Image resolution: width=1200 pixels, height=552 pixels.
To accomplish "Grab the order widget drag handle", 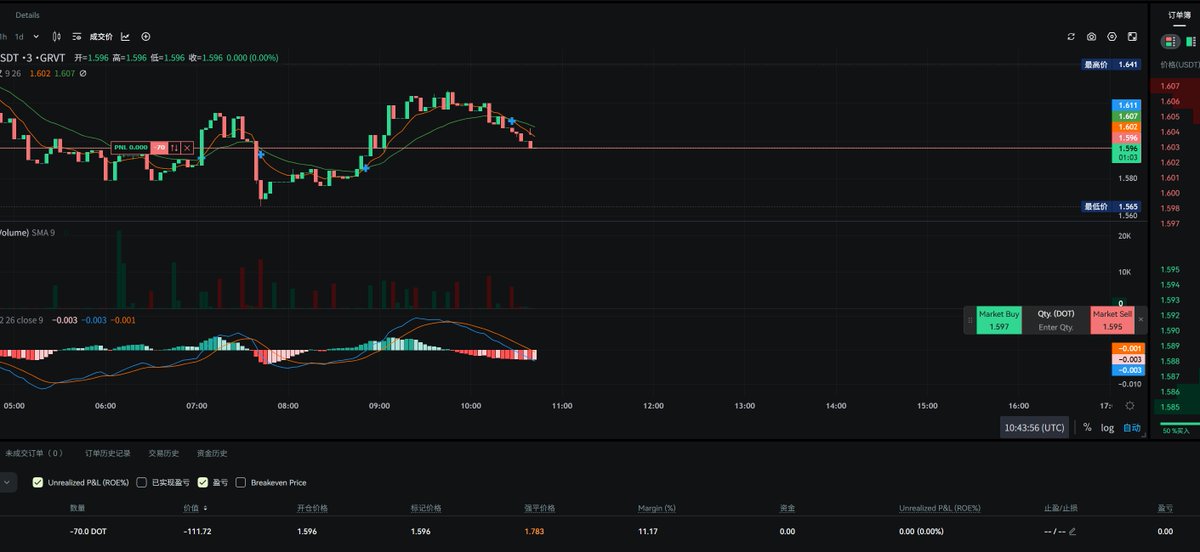I will tap(968, 320).
